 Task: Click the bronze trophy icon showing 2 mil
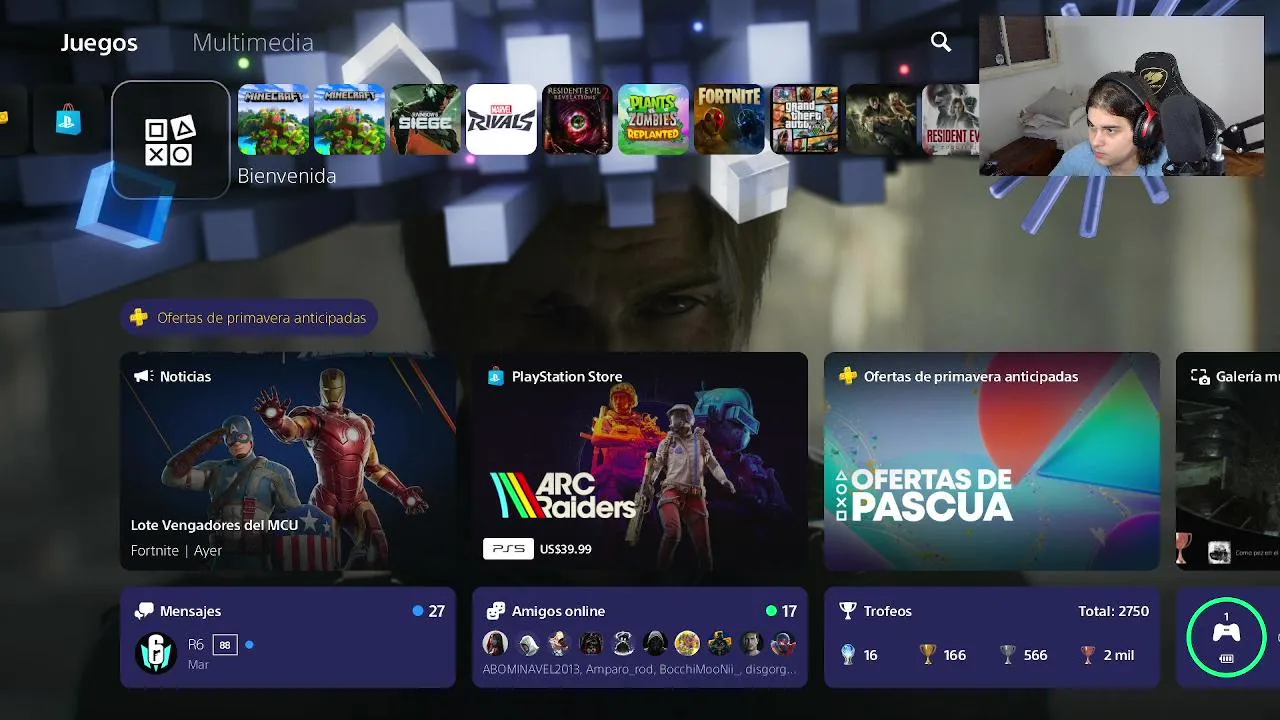click(1088, 655)
